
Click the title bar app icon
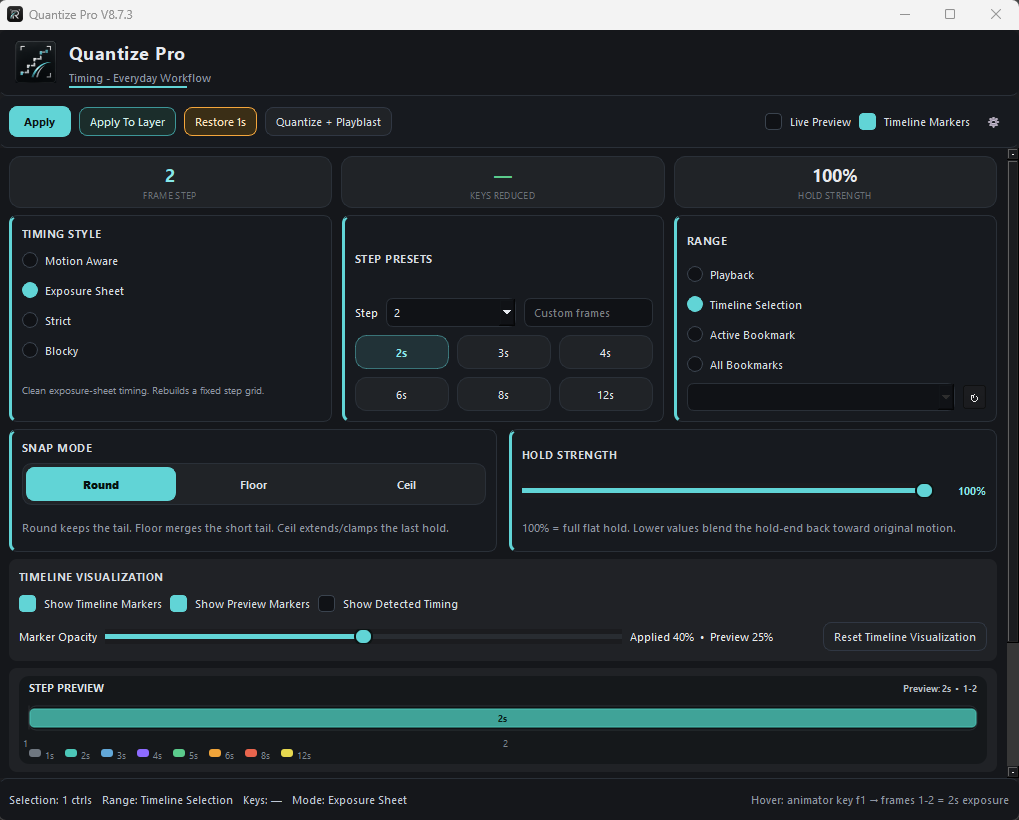(x=14, y=14)
